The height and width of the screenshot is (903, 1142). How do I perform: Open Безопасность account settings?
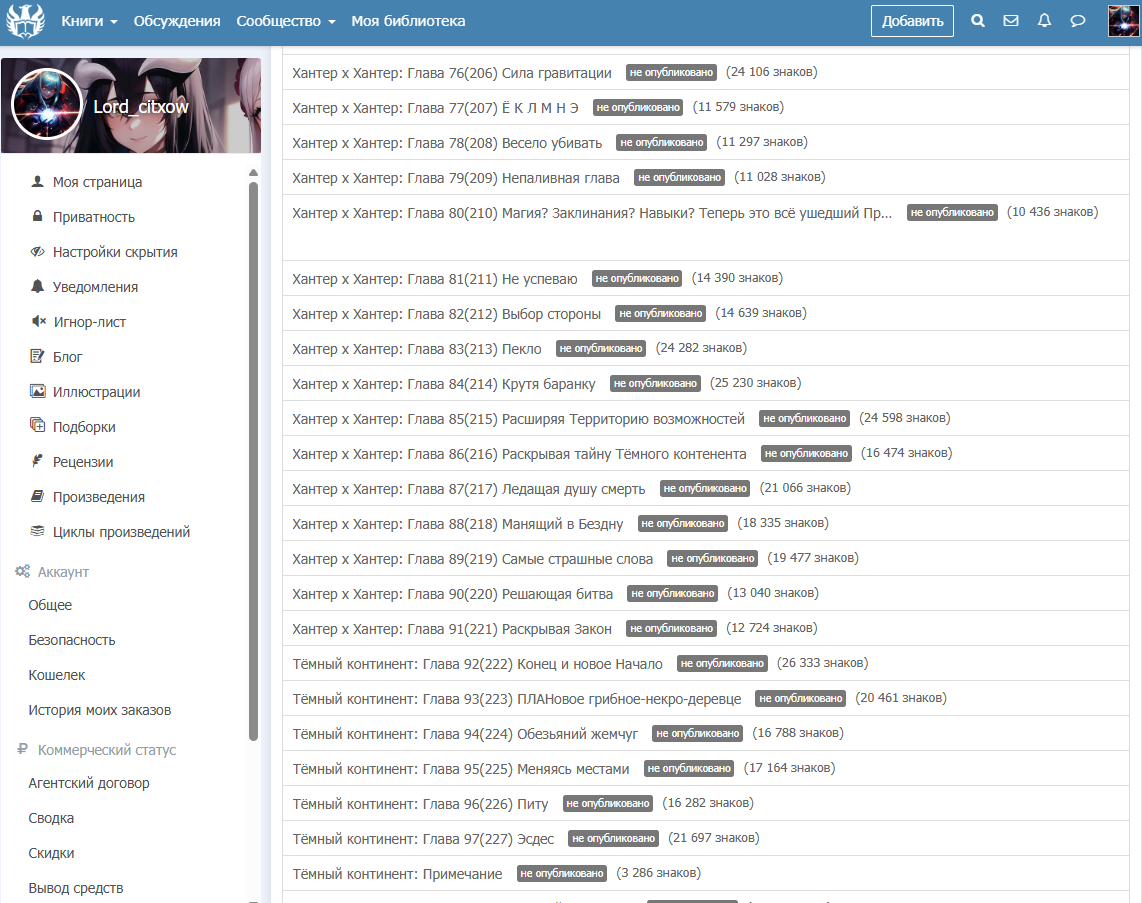[72, 640]
